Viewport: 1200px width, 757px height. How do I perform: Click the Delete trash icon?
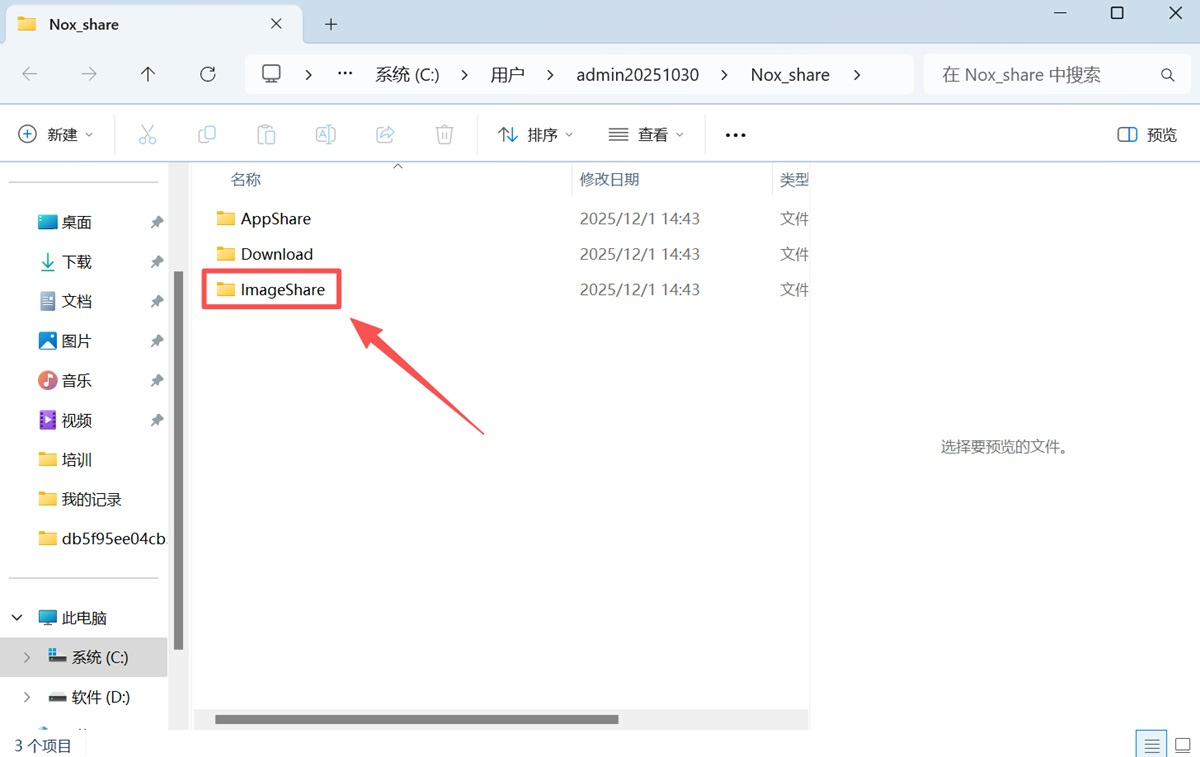[444, 134]
